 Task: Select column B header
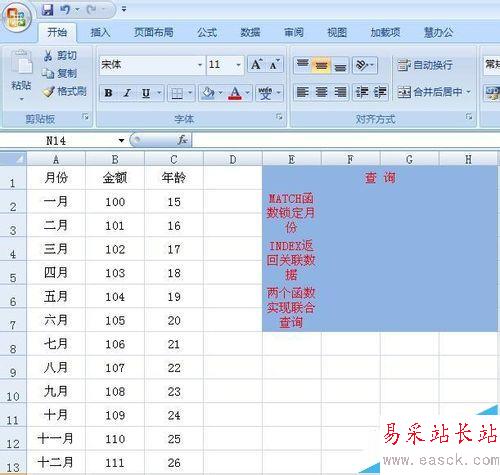[x=115, y=159]
